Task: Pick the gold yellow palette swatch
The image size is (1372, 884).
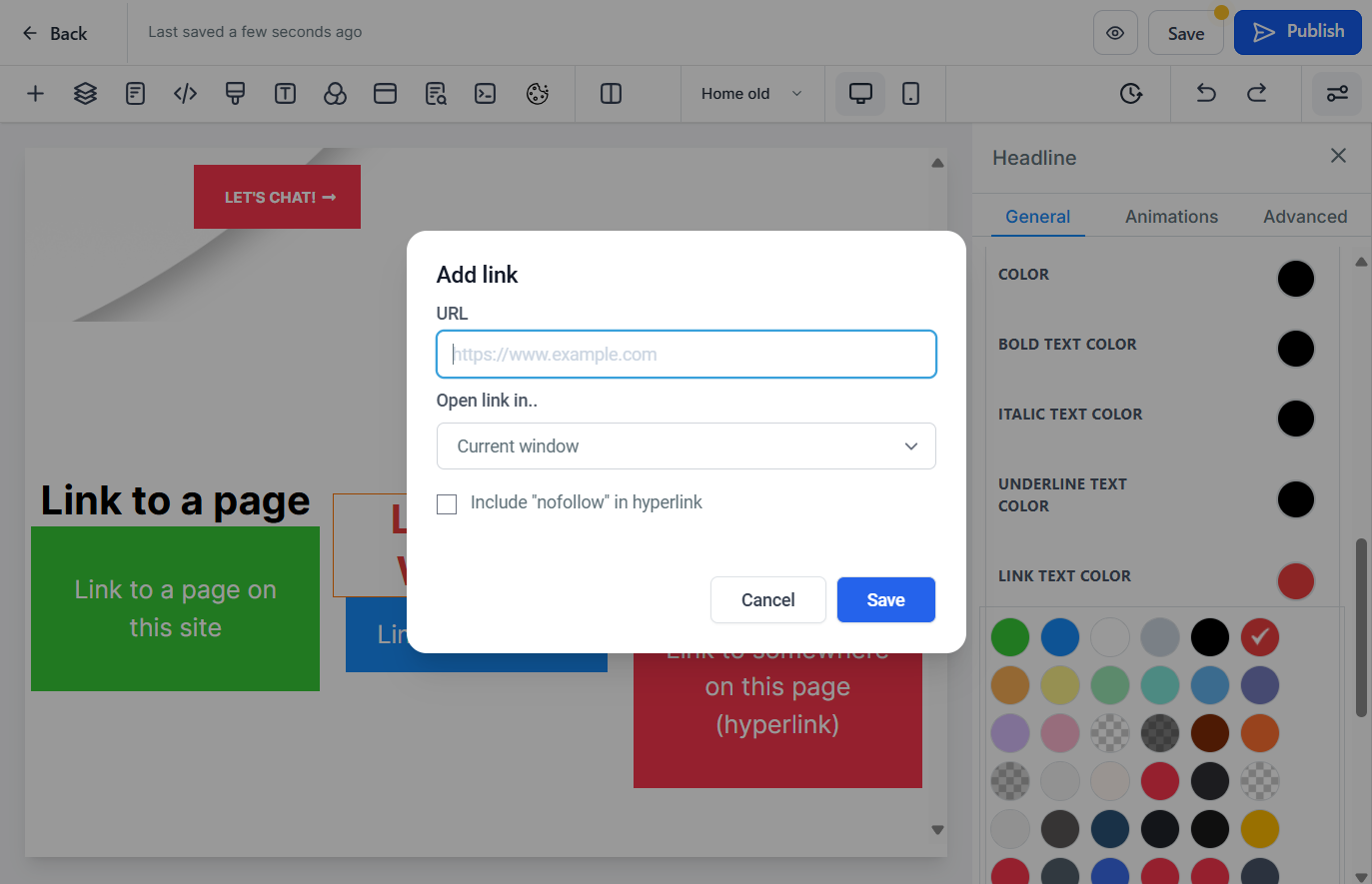Action: point(1260,829)
